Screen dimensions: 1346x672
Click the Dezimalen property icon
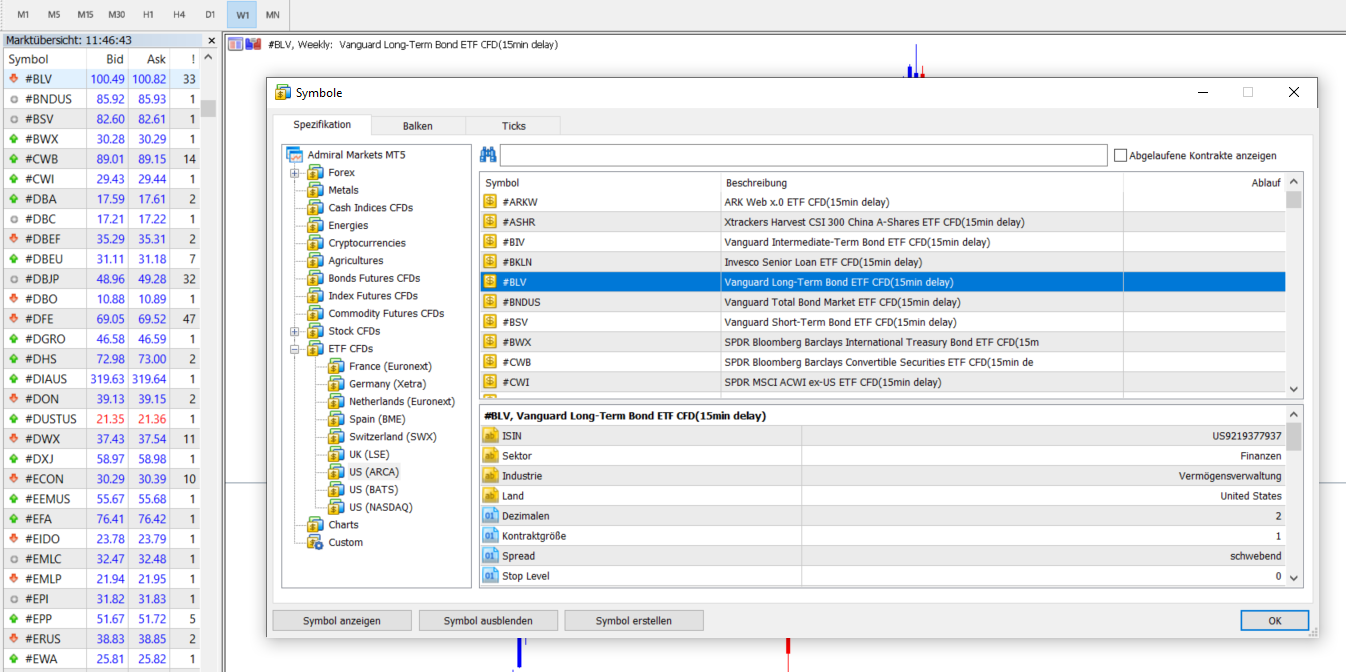click(x=490, y=516)
